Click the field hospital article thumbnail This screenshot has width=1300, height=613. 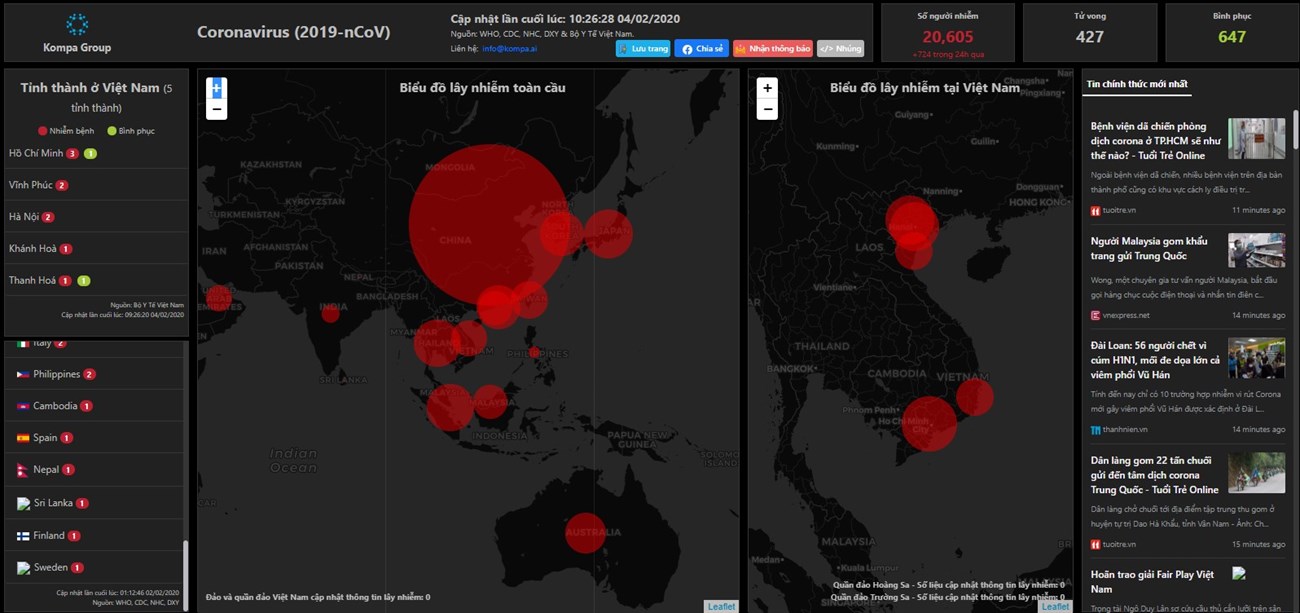[x=1257, y=139]
